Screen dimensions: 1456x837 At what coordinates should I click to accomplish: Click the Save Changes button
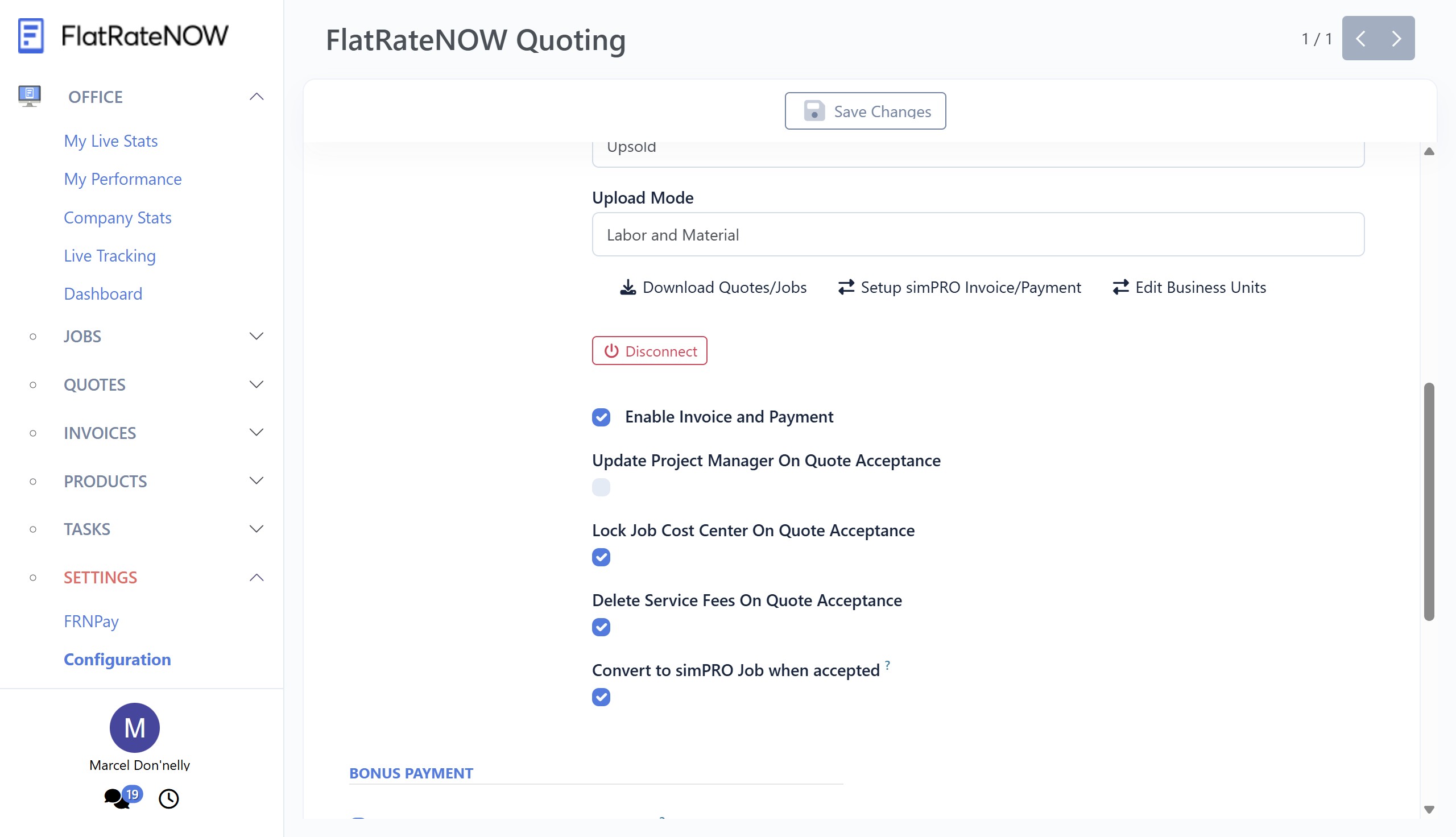(x=864, y=111)
